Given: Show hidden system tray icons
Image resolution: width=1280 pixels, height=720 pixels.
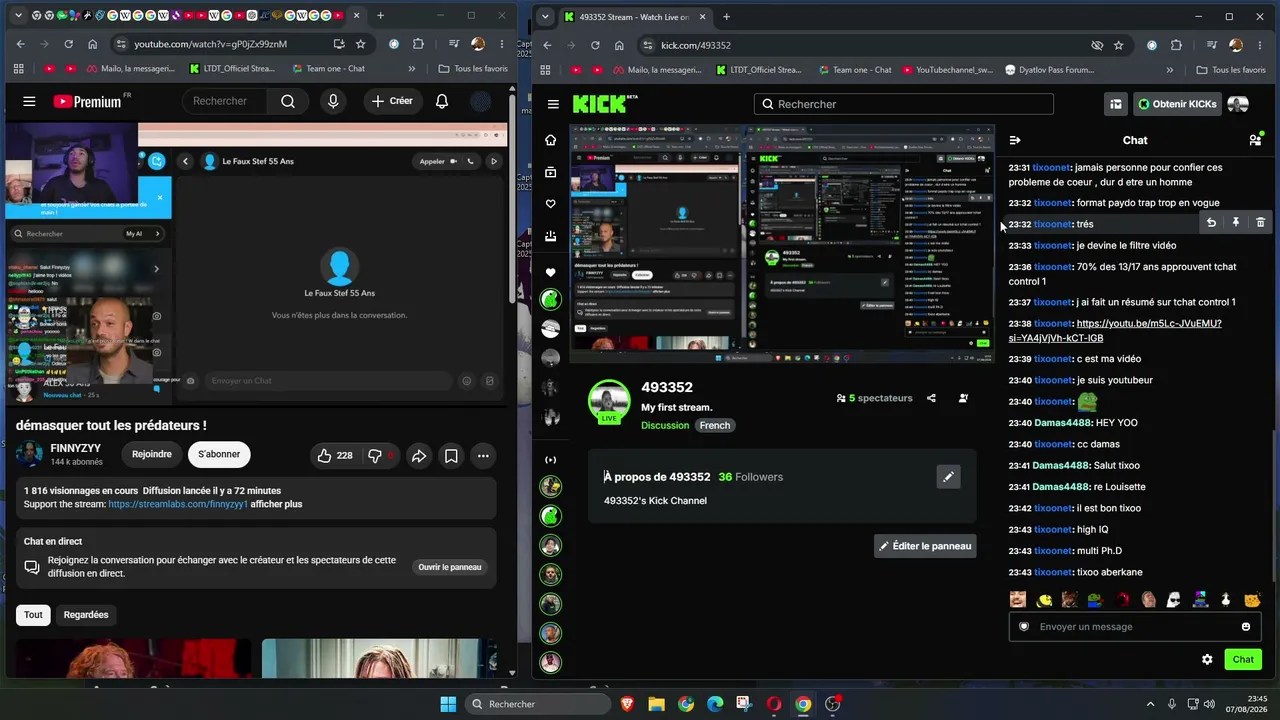Looking at the screenshot, I should click(x=1150, y=704).
